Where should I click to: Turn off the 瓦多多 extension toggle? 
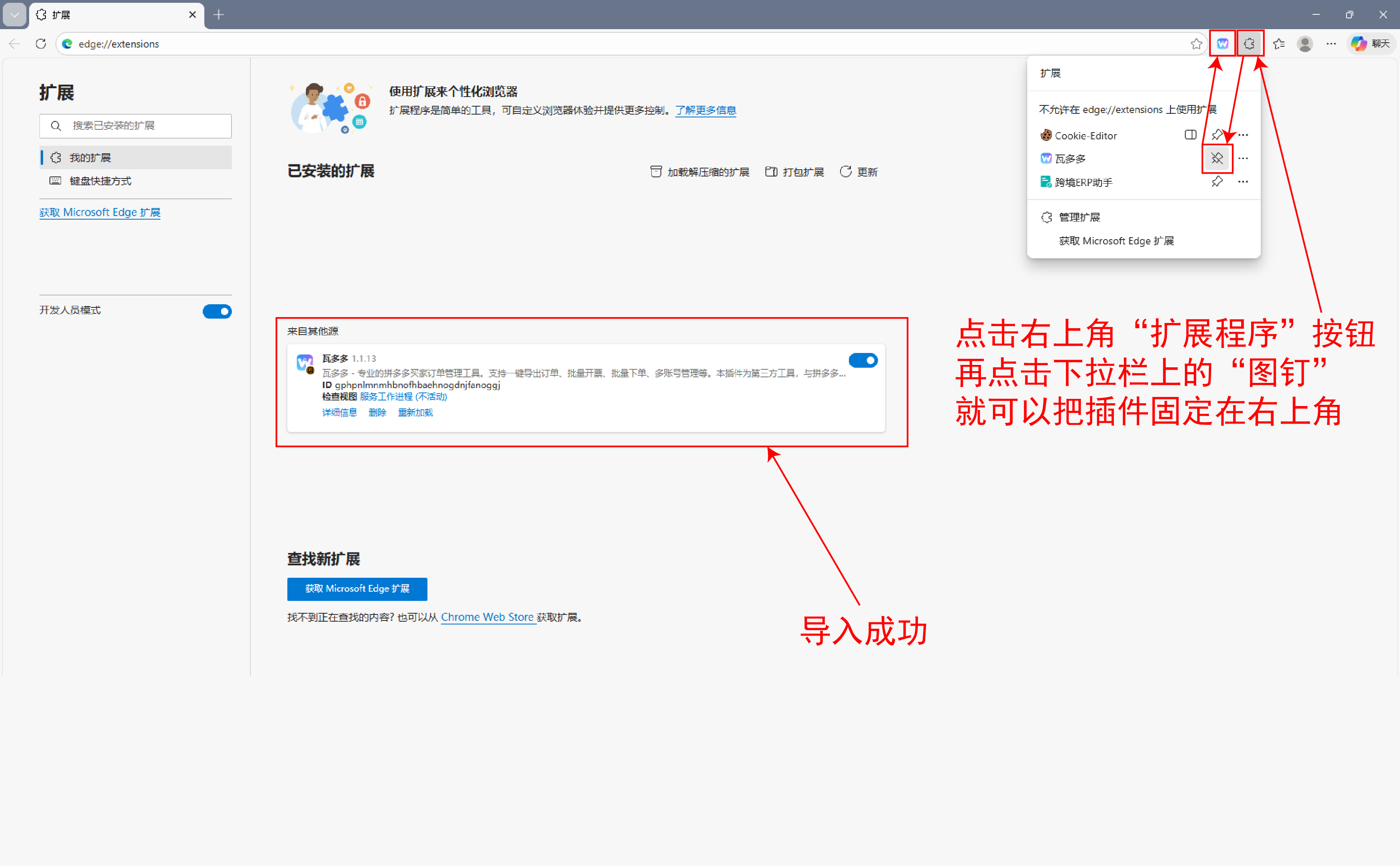click(863, 360)
